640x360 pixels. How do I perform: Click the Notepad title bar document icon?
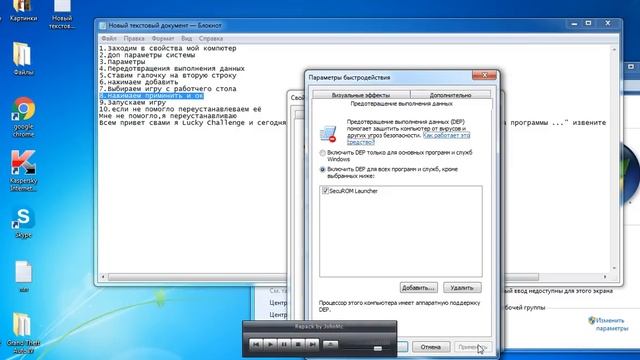(x=103, y=25)
